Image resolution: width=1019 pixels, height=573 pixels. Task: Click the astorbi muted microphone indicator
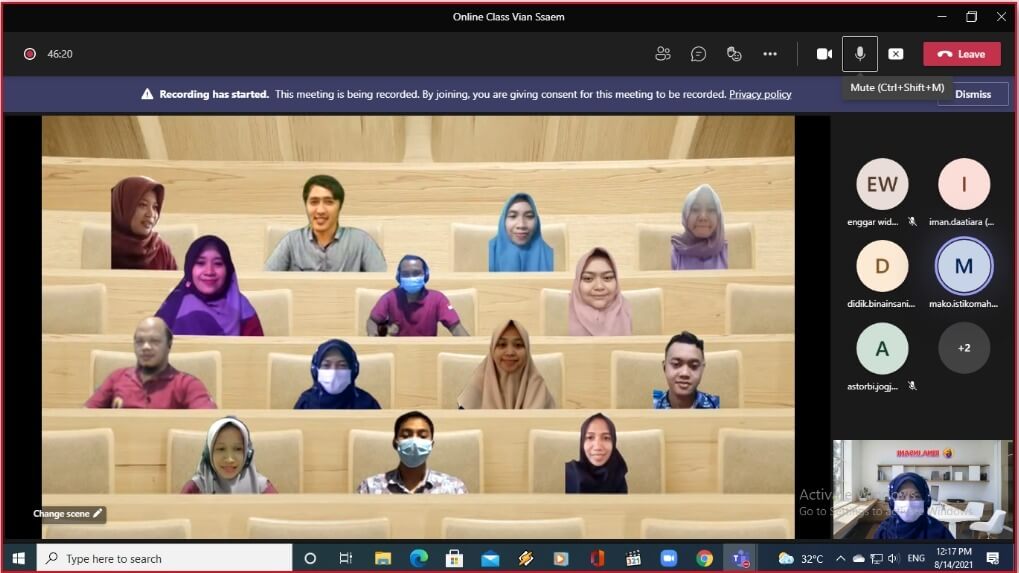912,386
